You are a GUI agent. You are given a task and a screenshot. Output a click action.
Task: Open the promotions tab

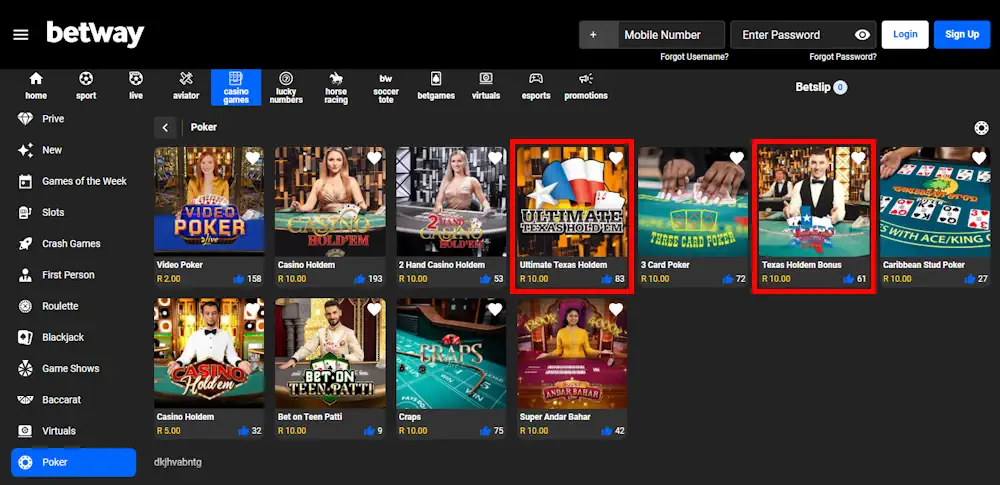[585, 87]
